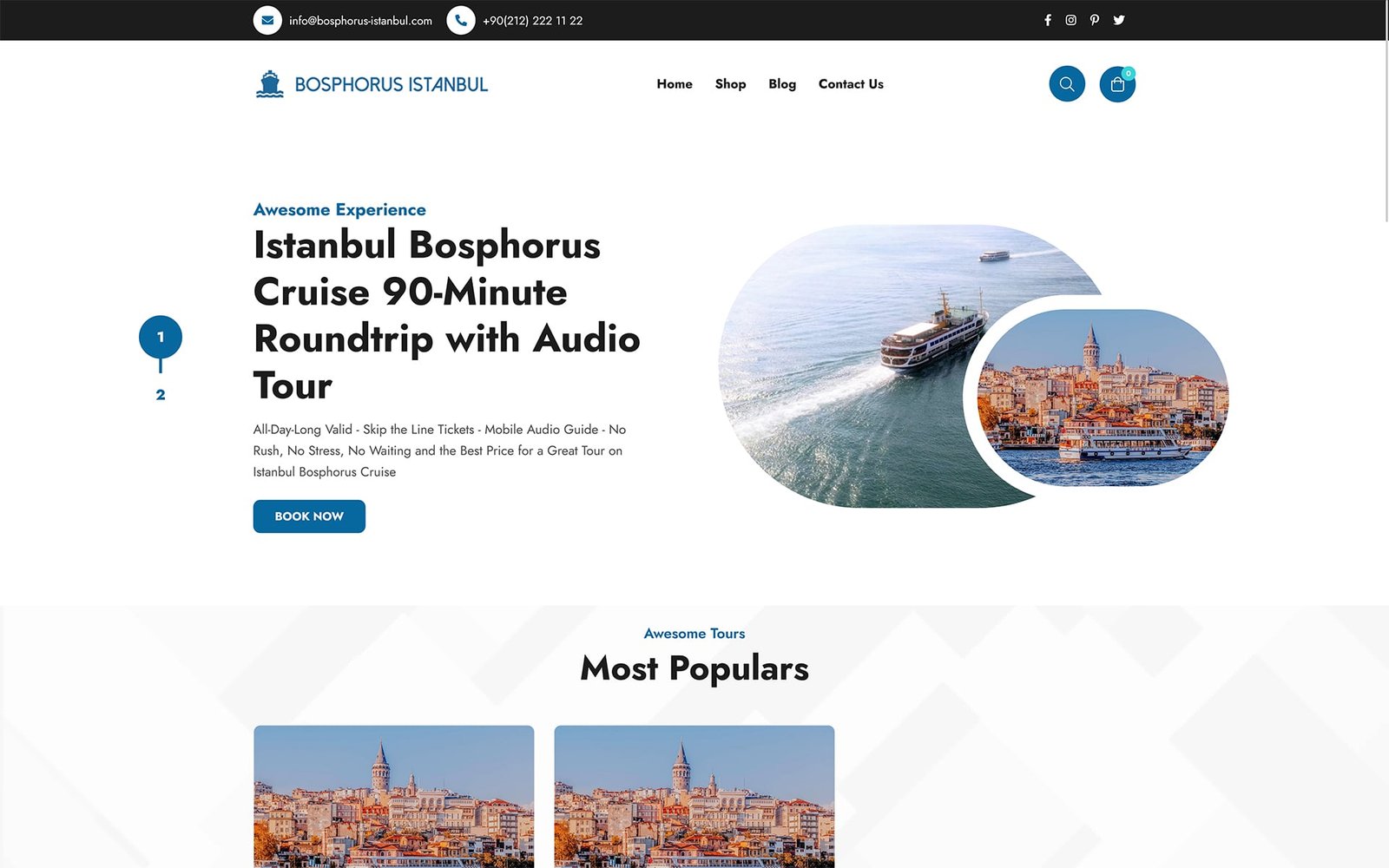Open the first Most Populars tour card
The width and height of the screenshot is (1389, 868).
pyautogui.click(x=394, y=797)
